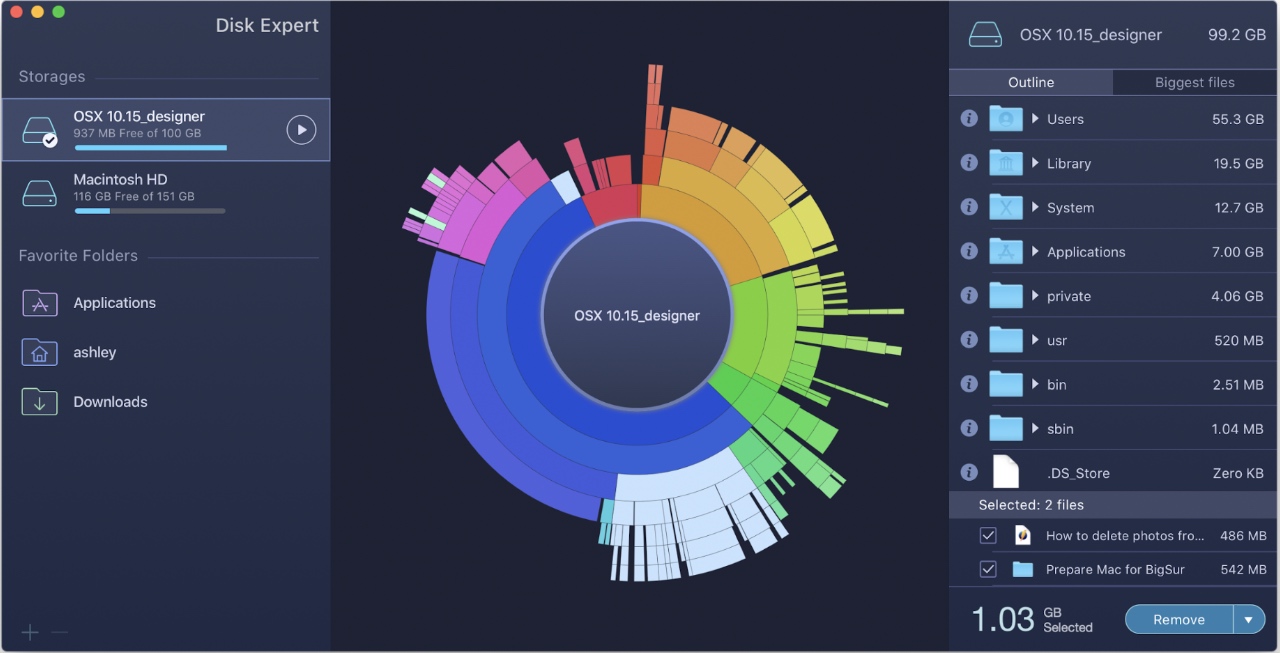Screen dimensions: 1280x653
Task: Click the OSX 10.15_designer storage usage bar
Action: point(150,147)
